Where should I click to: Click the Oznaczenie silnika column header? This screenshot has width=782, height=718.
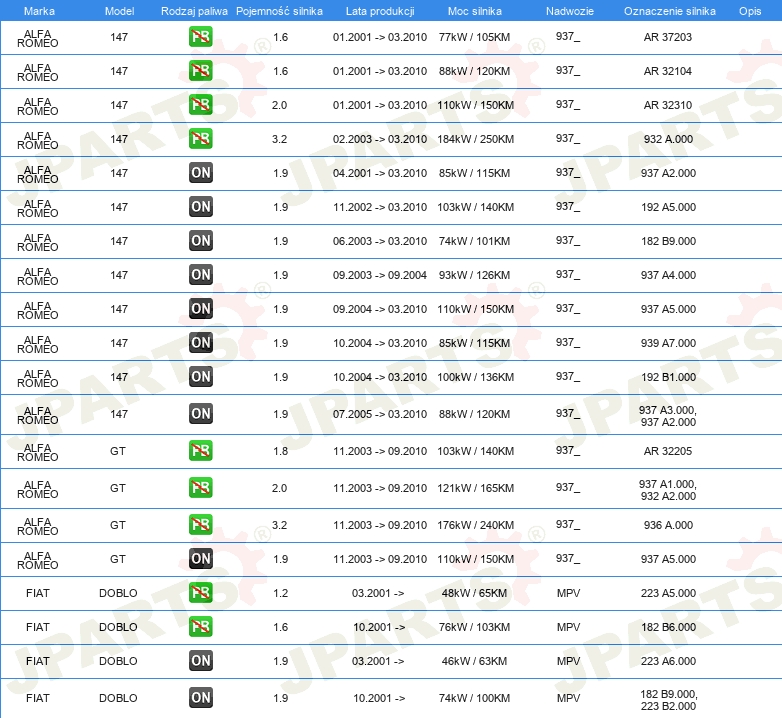pos(669,11)
